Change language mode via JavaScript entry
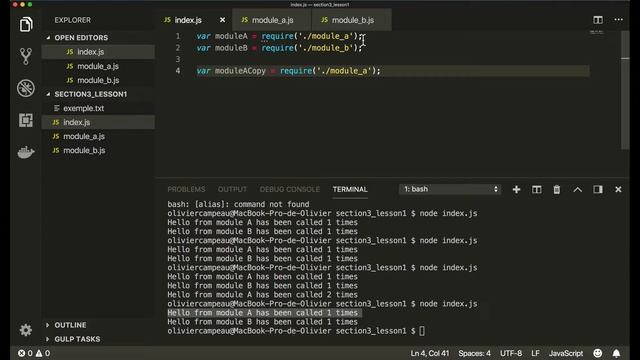Viewport: 640px width, 360px height. pyautogui.click(x=566, y=353)
